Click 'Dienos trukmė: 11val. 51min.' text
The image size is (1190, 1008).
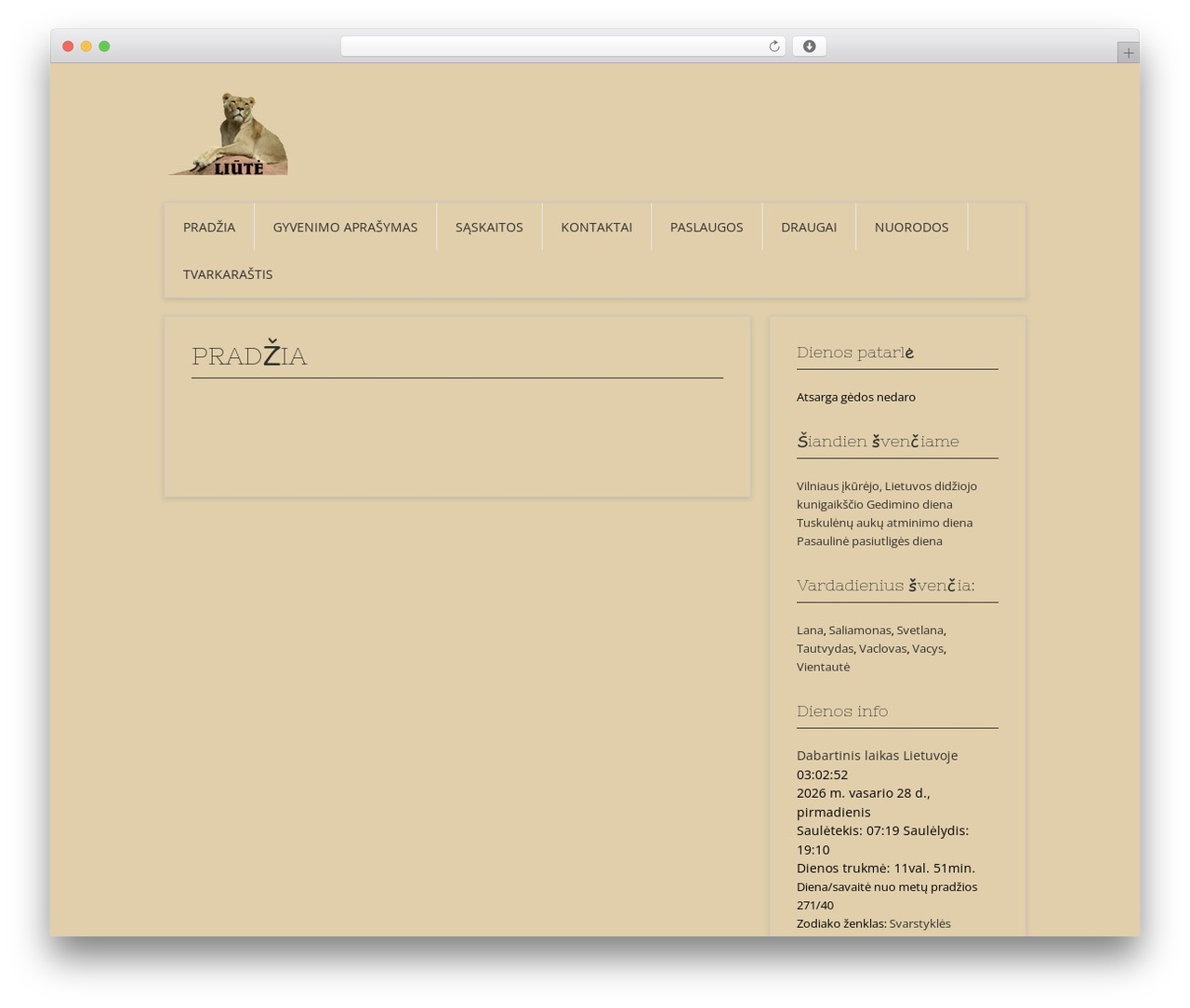click(x=886, y=869)
